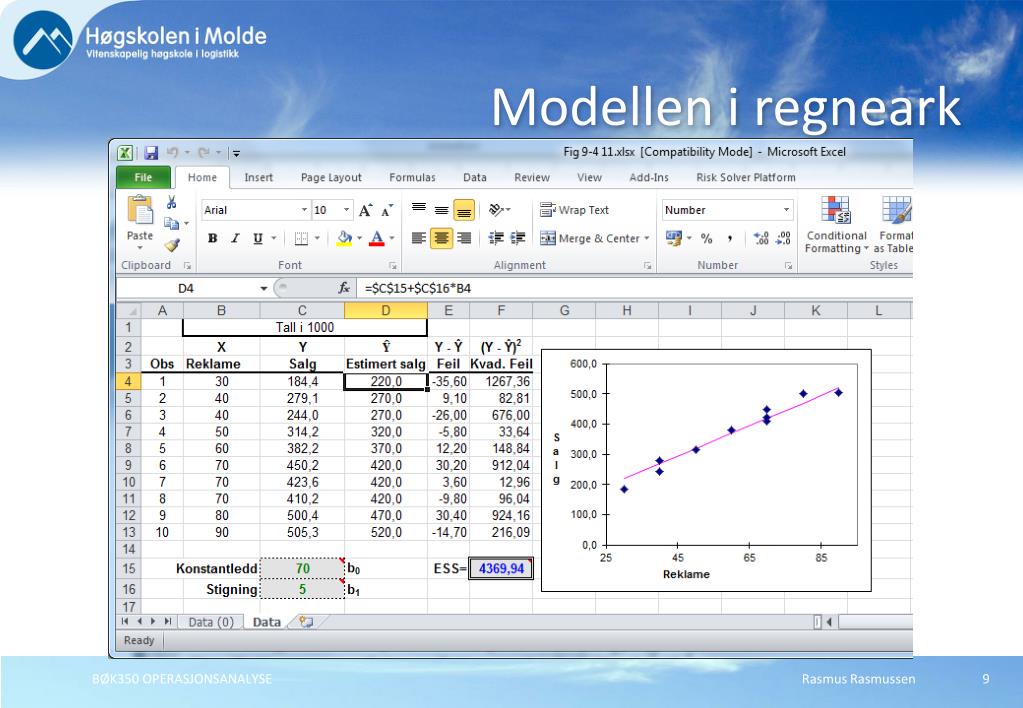Image resolution: width=1023 pixels, height=708 pixels.
Task: Go to last sheet with tab scroll button
Action: pyautogui.click(x=167, y=622)
